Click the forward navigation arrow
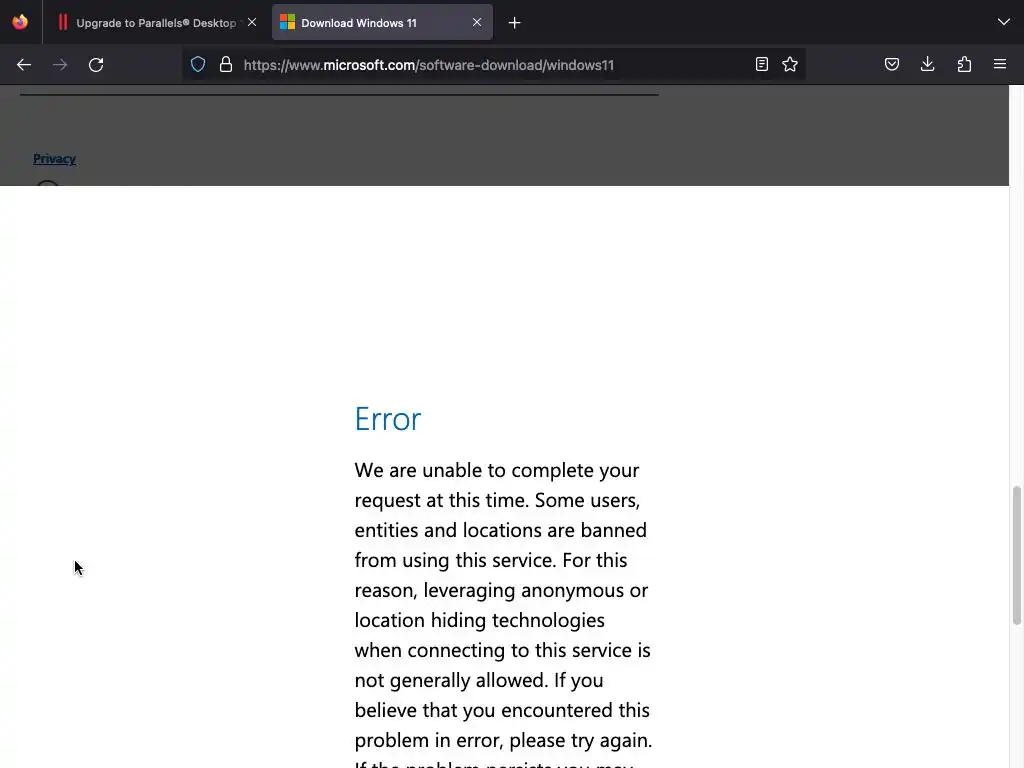Image resolution: width=1024 pixels, height=768 pixels. coord(60,65)
